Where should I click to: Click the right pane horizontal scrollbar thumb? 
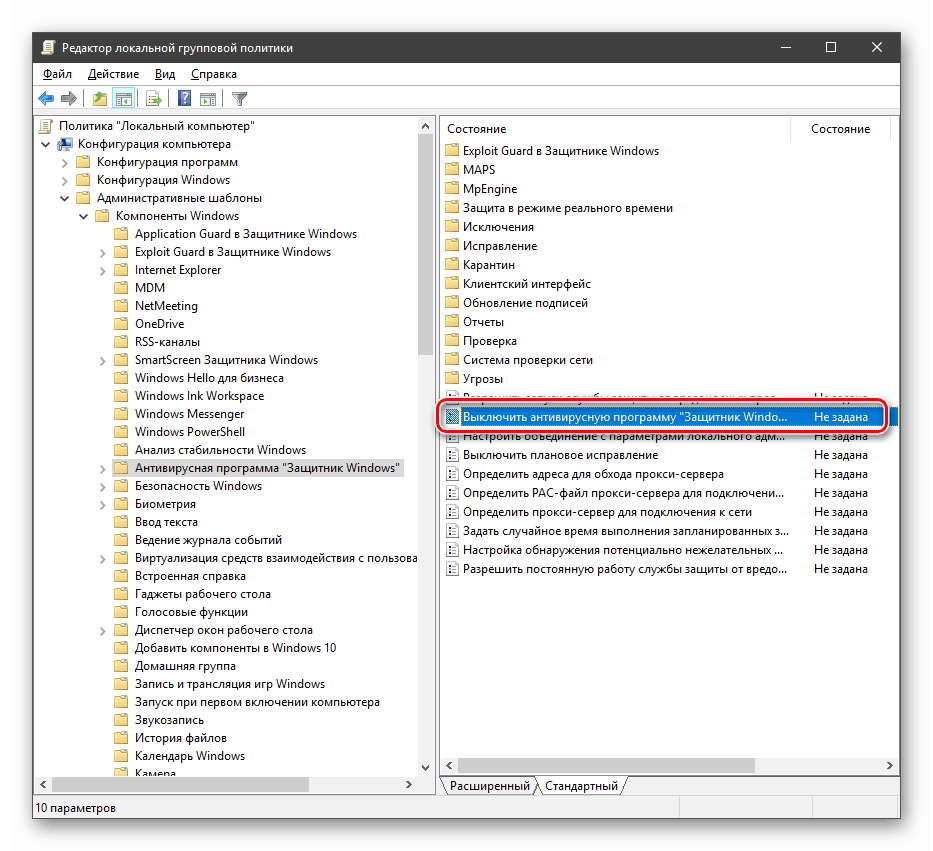point(606,765)
